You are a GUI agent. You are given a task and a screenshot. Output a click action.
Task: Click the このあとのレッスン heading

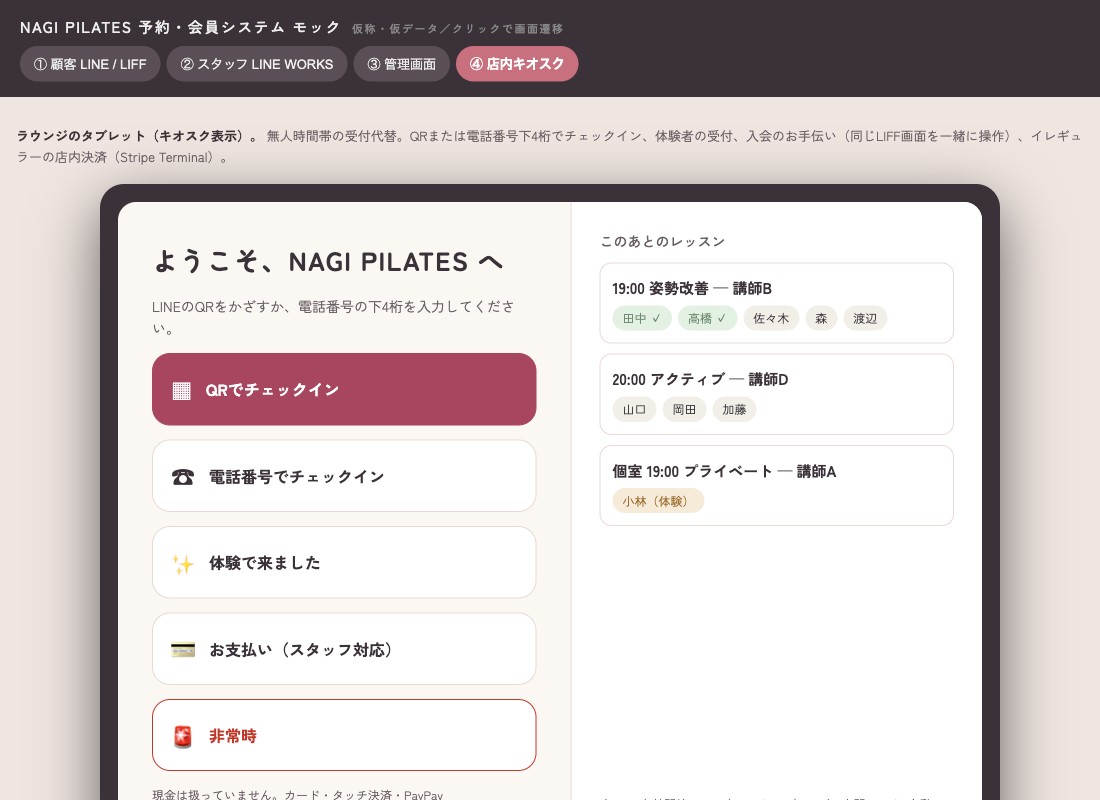tap(663, 241)
